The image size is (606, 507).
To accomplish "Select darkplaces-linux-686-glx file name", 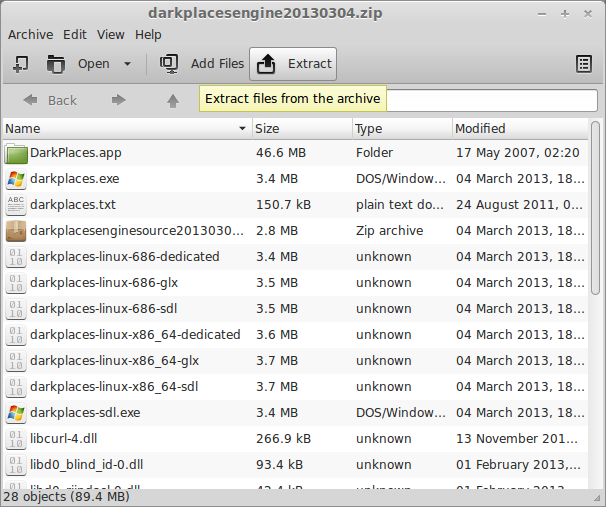I will click(x=104, y=283).
